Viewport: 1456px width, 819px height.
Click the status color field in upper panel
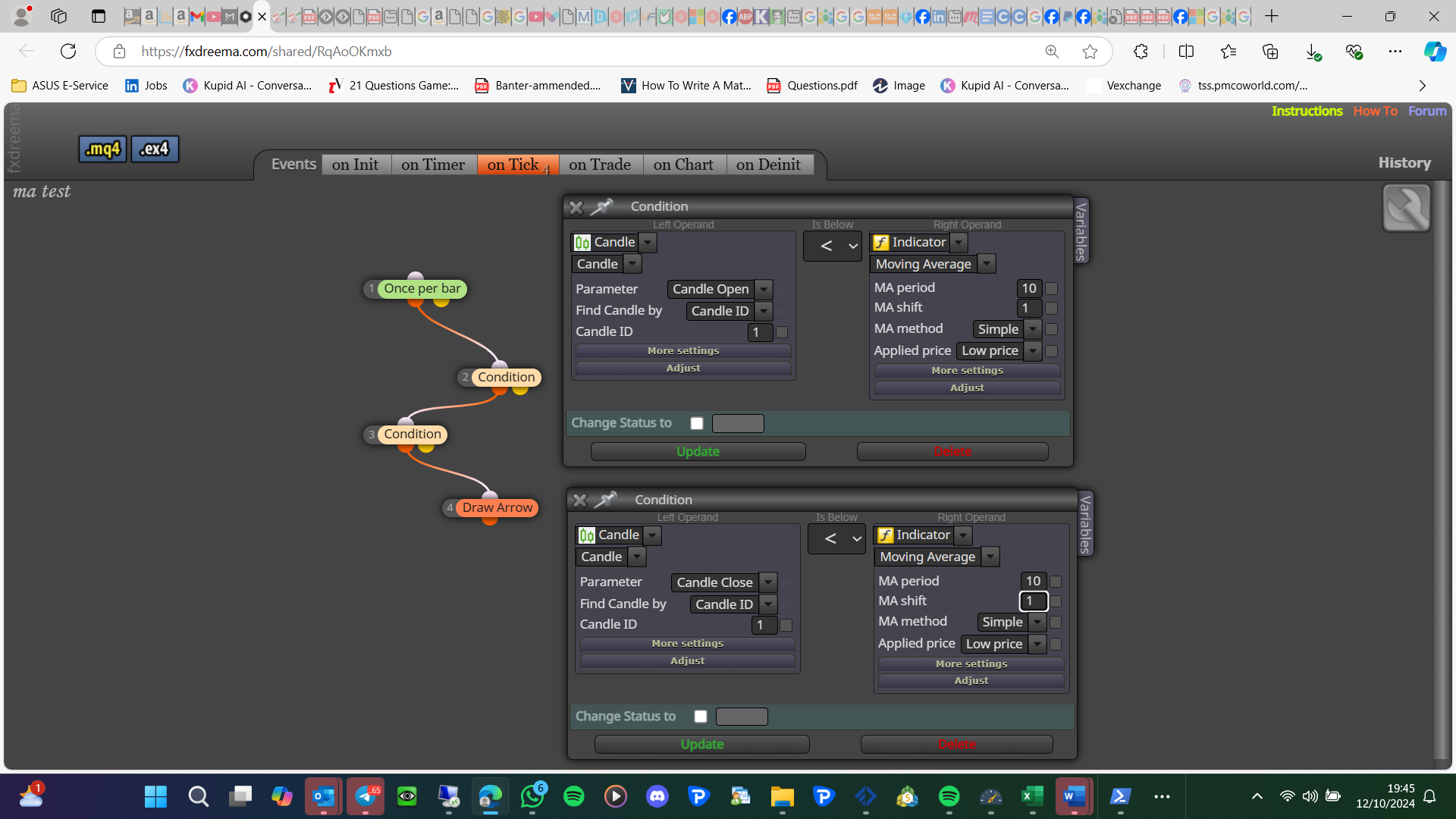(x=738, y=424)
